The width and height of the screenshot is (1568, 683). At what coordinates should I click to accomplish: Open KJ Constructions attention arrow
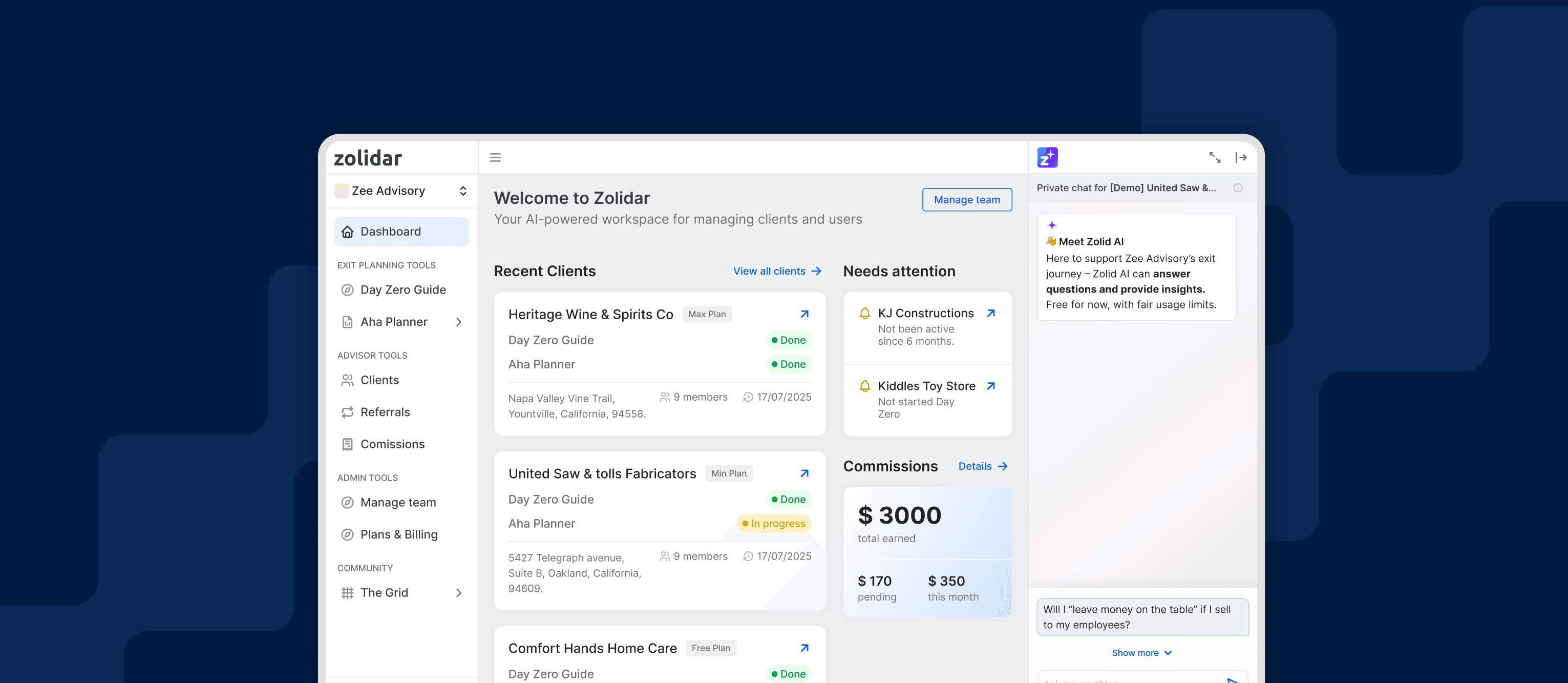tap(990, 313)
